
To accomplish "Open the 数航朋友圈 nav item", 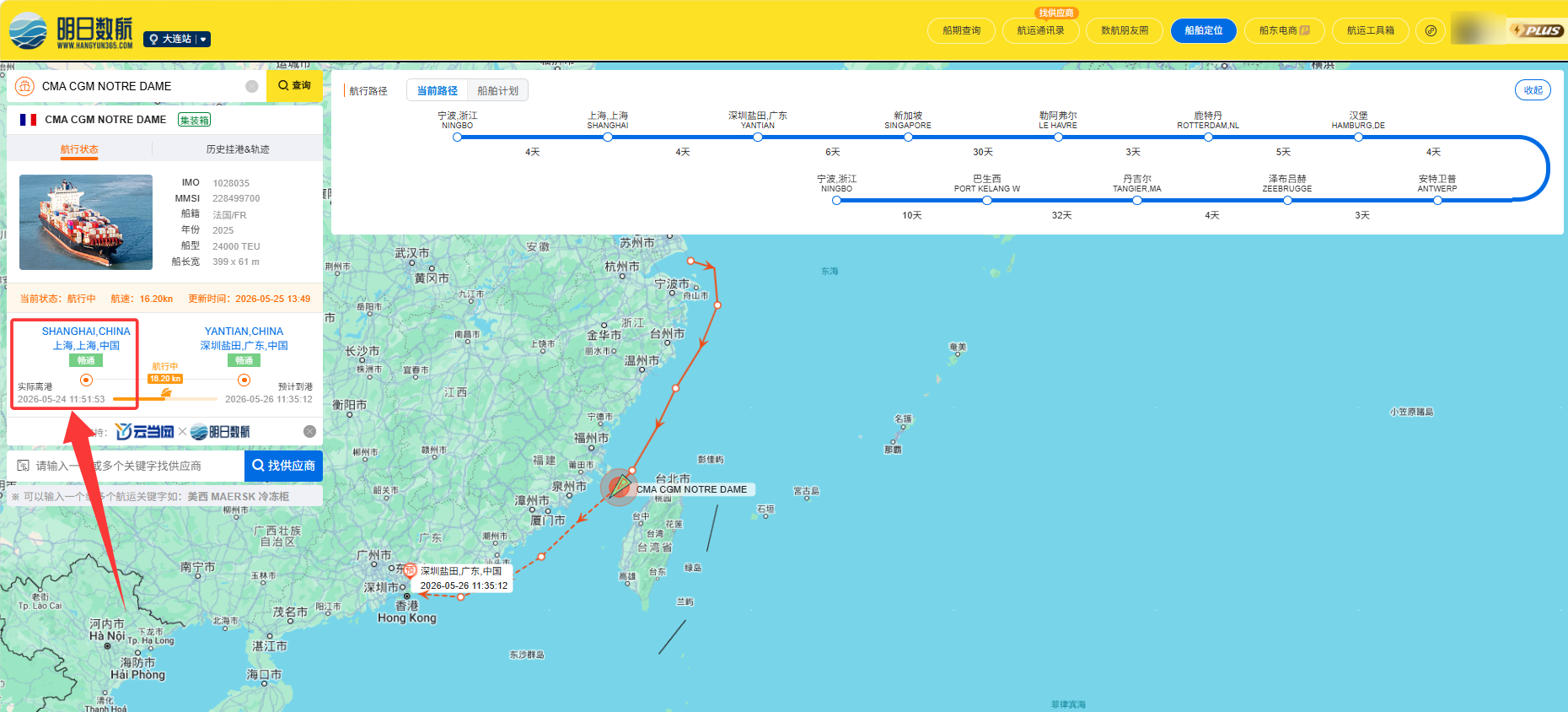I will point(1125,30).
